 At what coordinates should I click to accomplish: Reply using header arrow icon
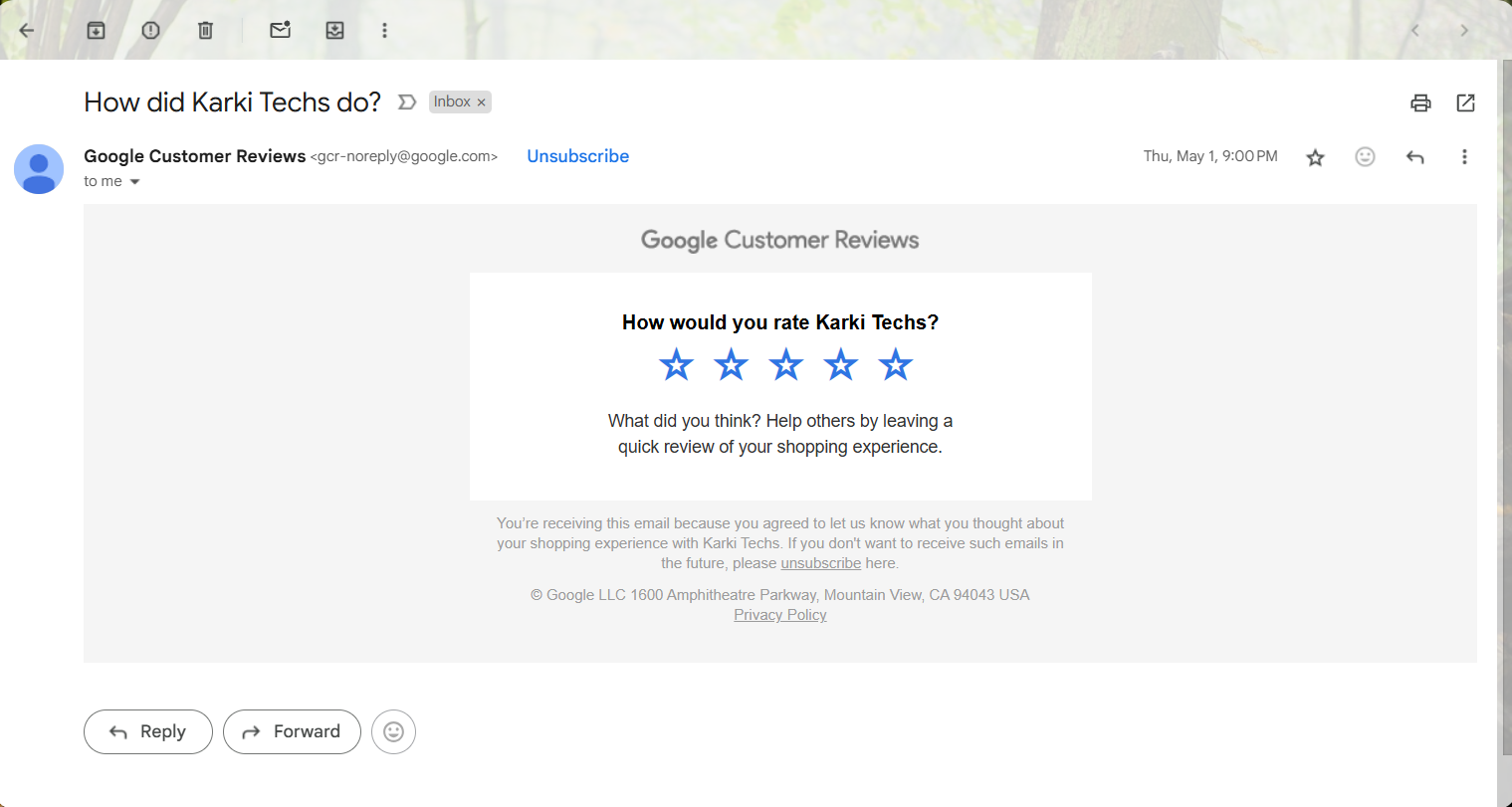pos(1414,156)
